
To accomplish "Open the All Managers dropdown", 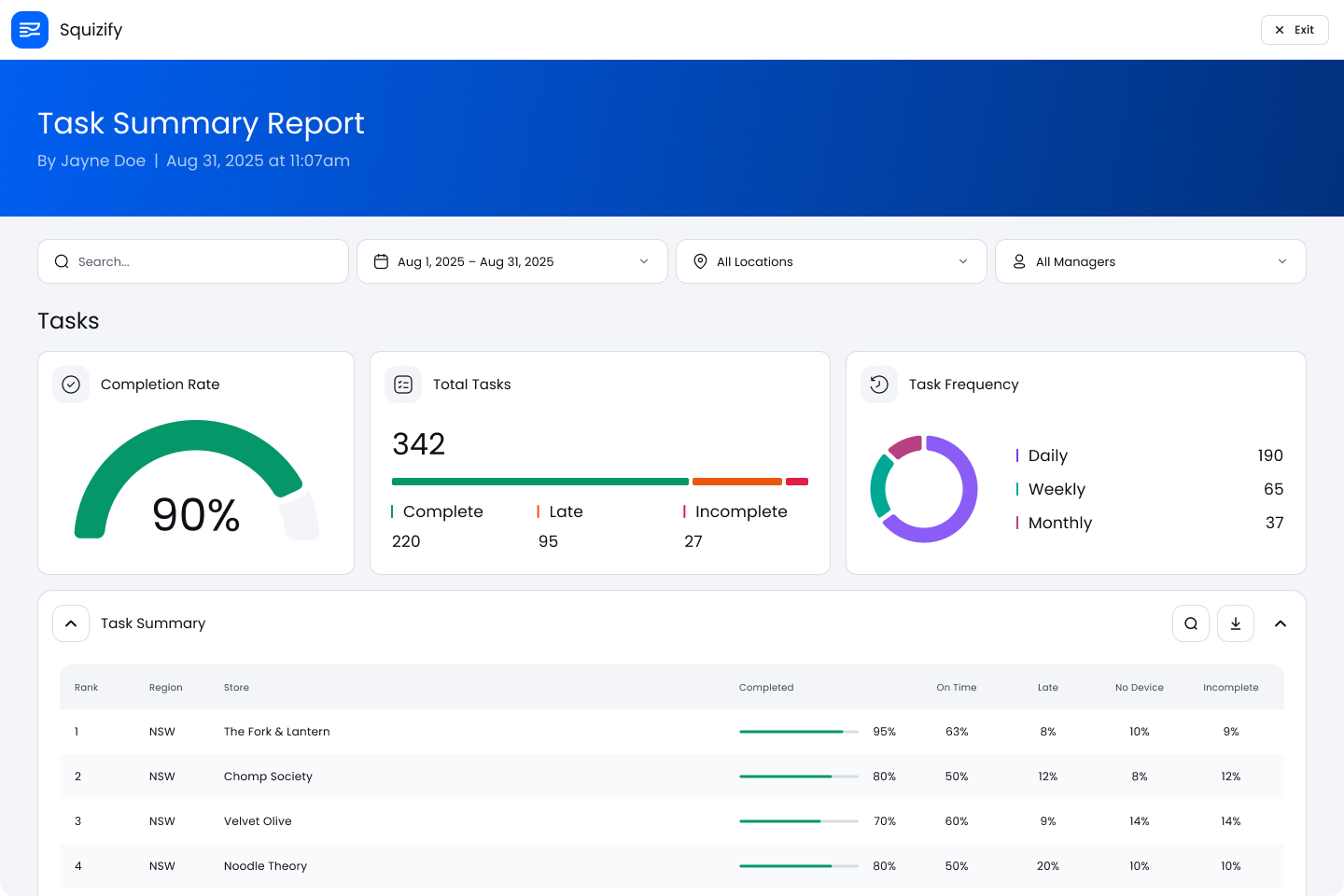I will click(x=1150, y=261).
